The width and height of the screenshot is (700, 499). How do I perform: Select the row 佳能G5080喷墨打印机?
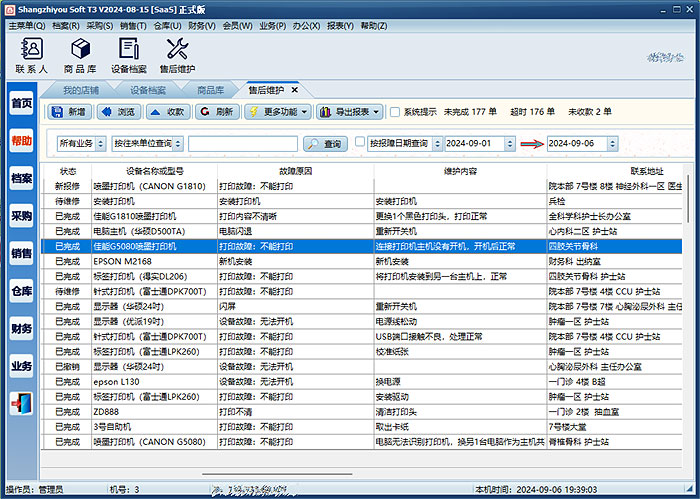[362, 246]
